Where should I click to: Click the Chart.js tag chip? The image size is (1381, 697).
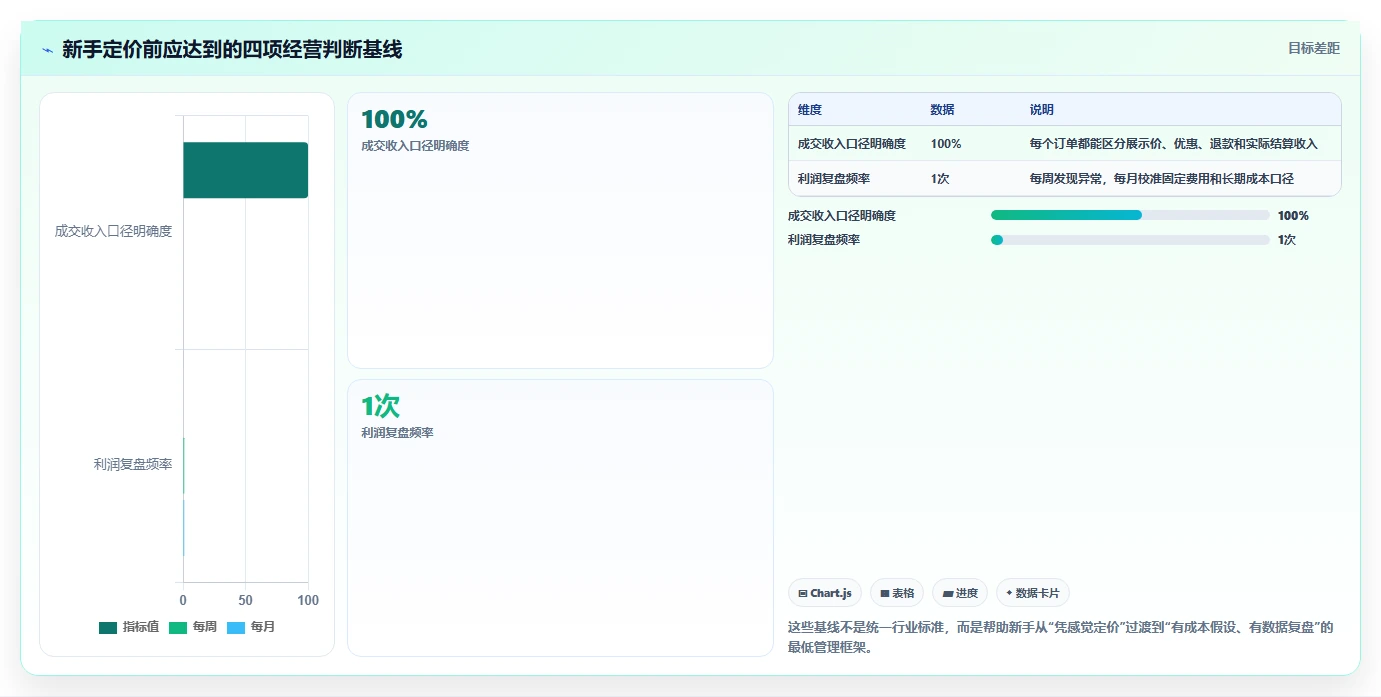[825, 593]
